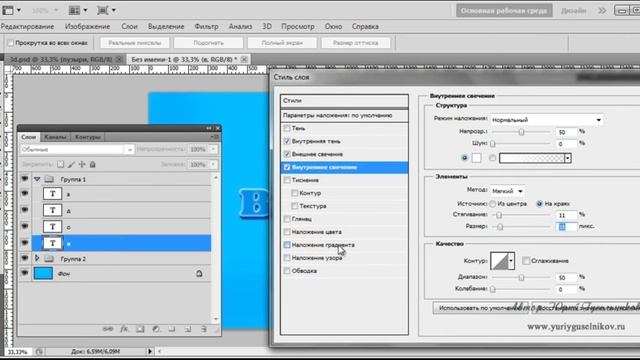Click the screen mode icon in top bar
This screenshot has height=360, width=640.
coord(8,10)
